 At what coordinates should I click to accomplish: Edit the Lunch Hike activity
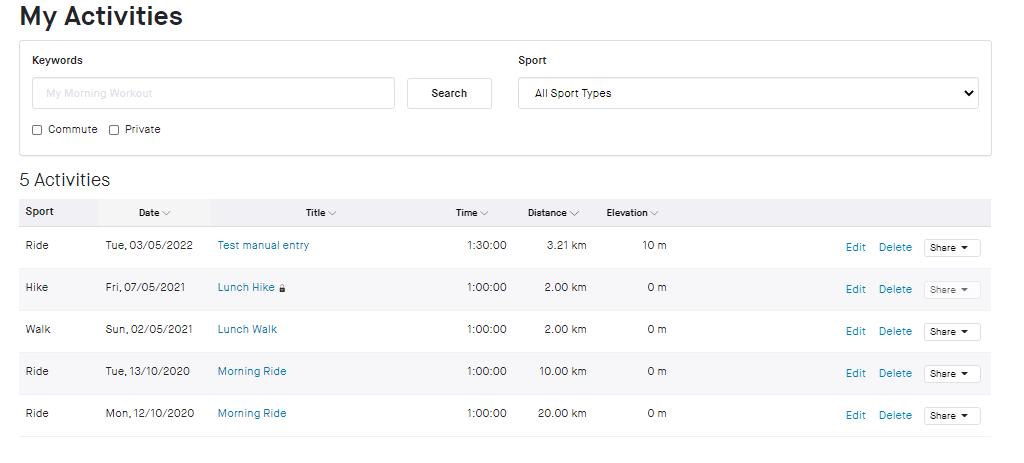coord(856,289)
